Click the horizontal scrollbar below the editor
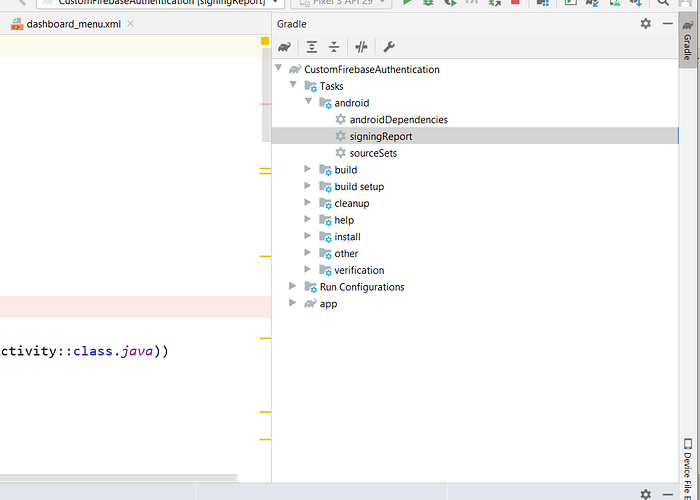The height and width of the screenshot is (500, 700). (118, 478)
